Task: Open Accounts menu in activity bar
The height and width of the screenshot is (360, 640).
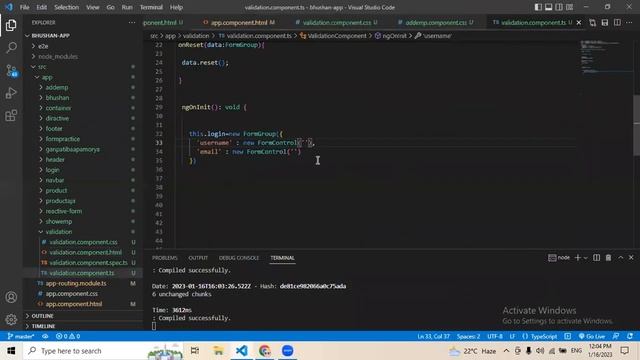Action: coord(11,297)
